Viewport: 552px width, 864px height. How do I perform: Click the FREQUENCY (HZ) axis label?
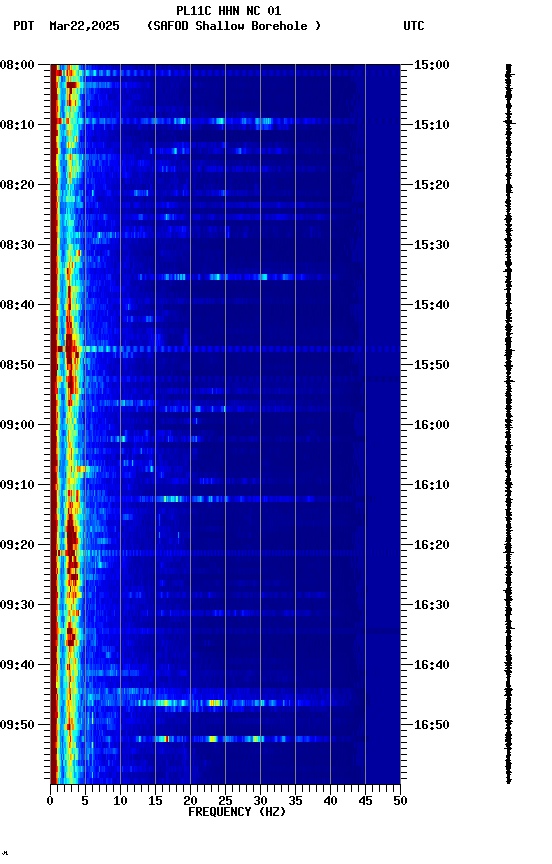click(x=237, y=812)
